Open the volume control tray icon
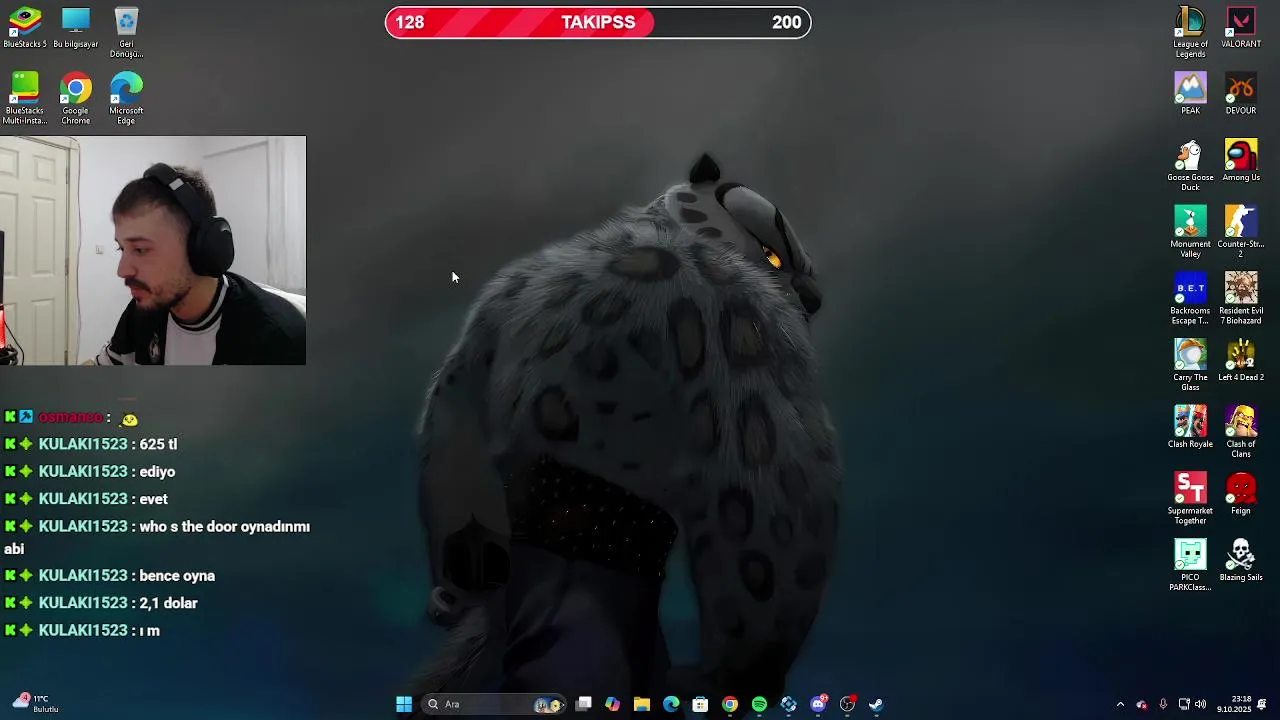 point(1201,704)
